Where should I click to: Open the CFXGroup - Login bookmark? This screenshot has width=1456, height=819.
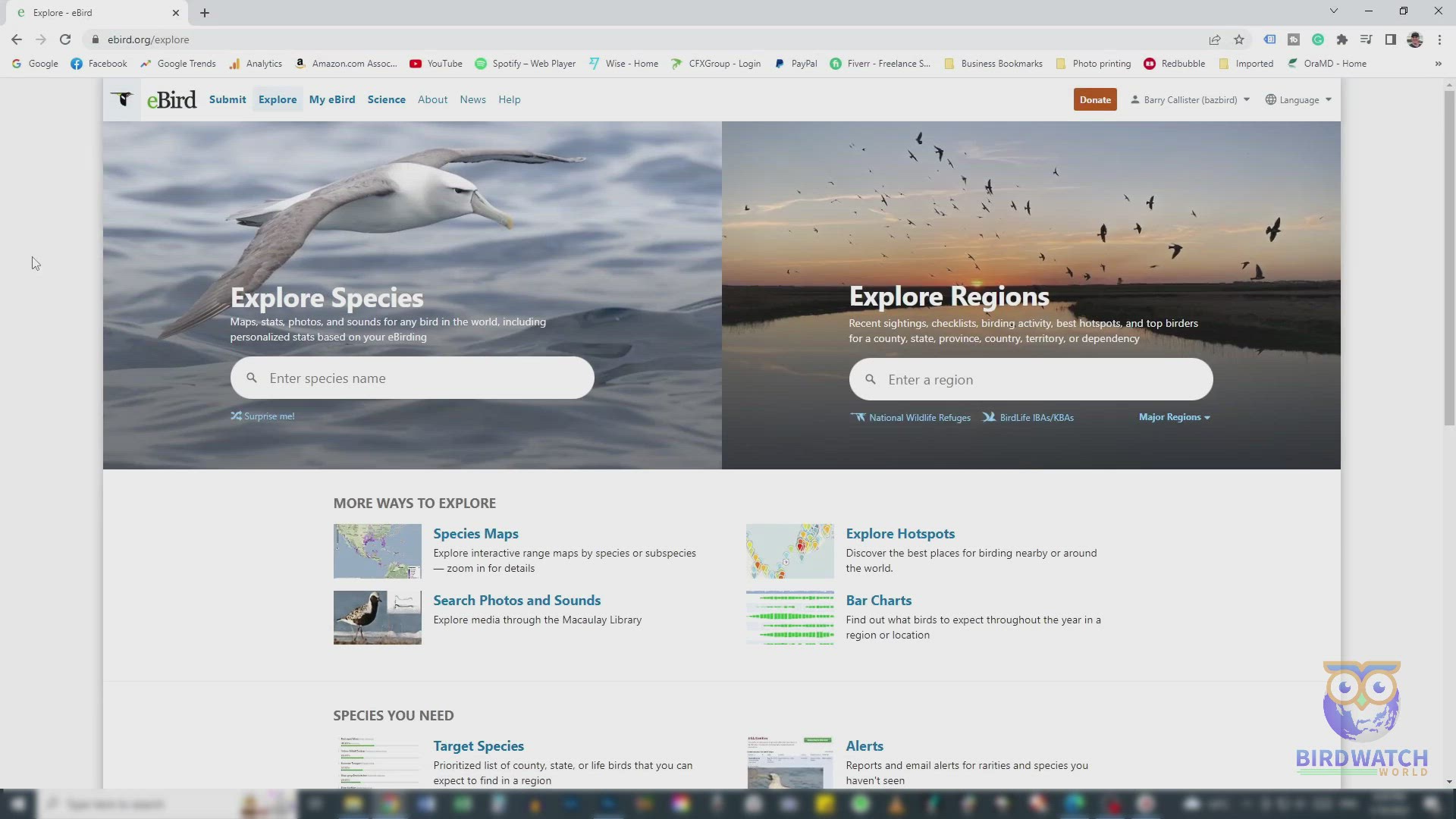[716, 64]
